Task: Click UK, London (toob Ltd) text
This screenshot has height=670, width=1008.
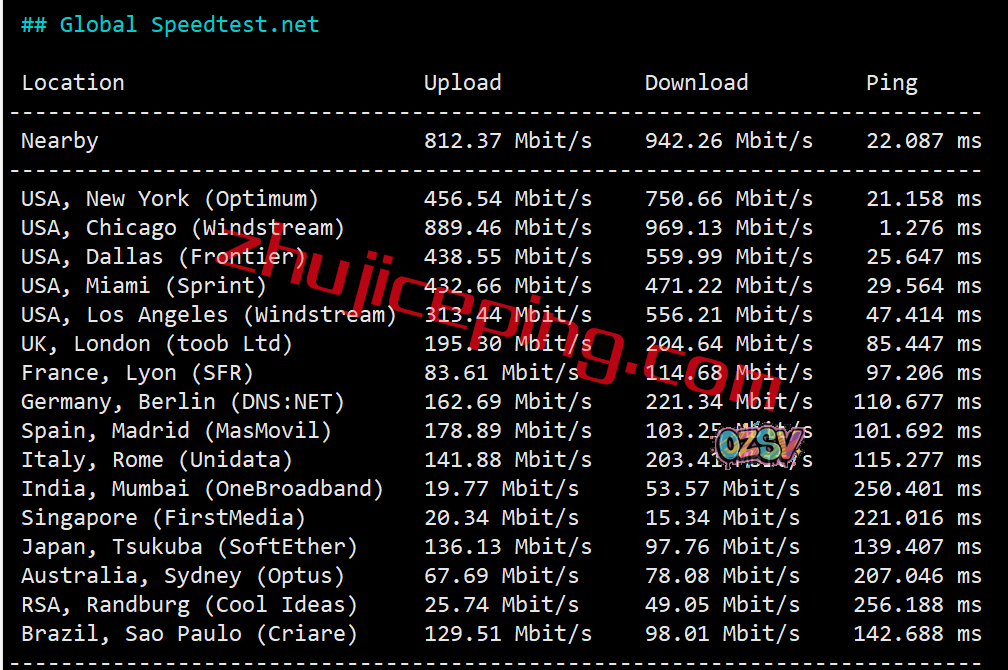Action: click(x=157, y=343)
